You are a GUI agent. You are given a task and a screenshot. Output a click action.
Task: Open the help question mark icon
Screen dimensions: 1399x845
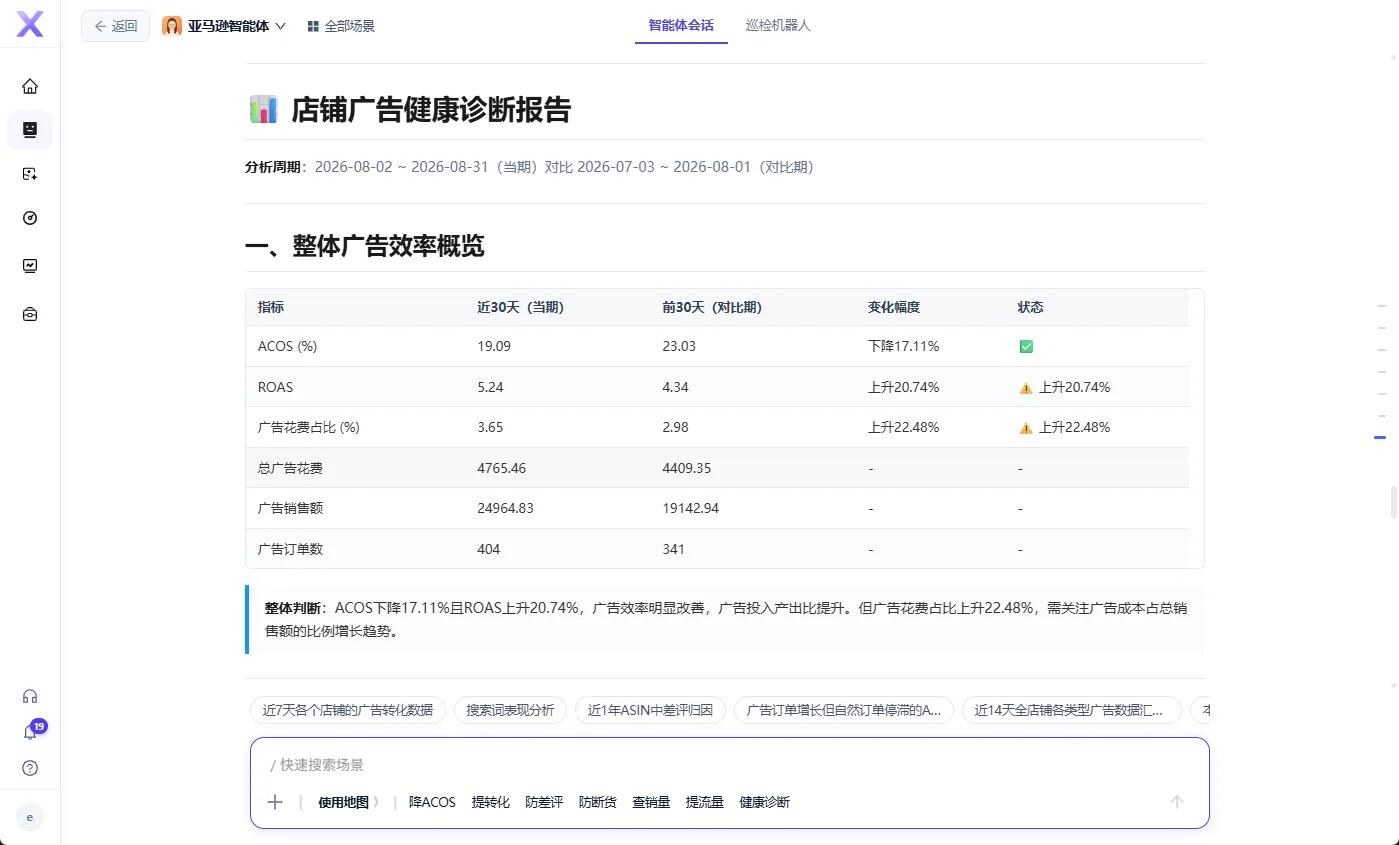tap(30, 768)
